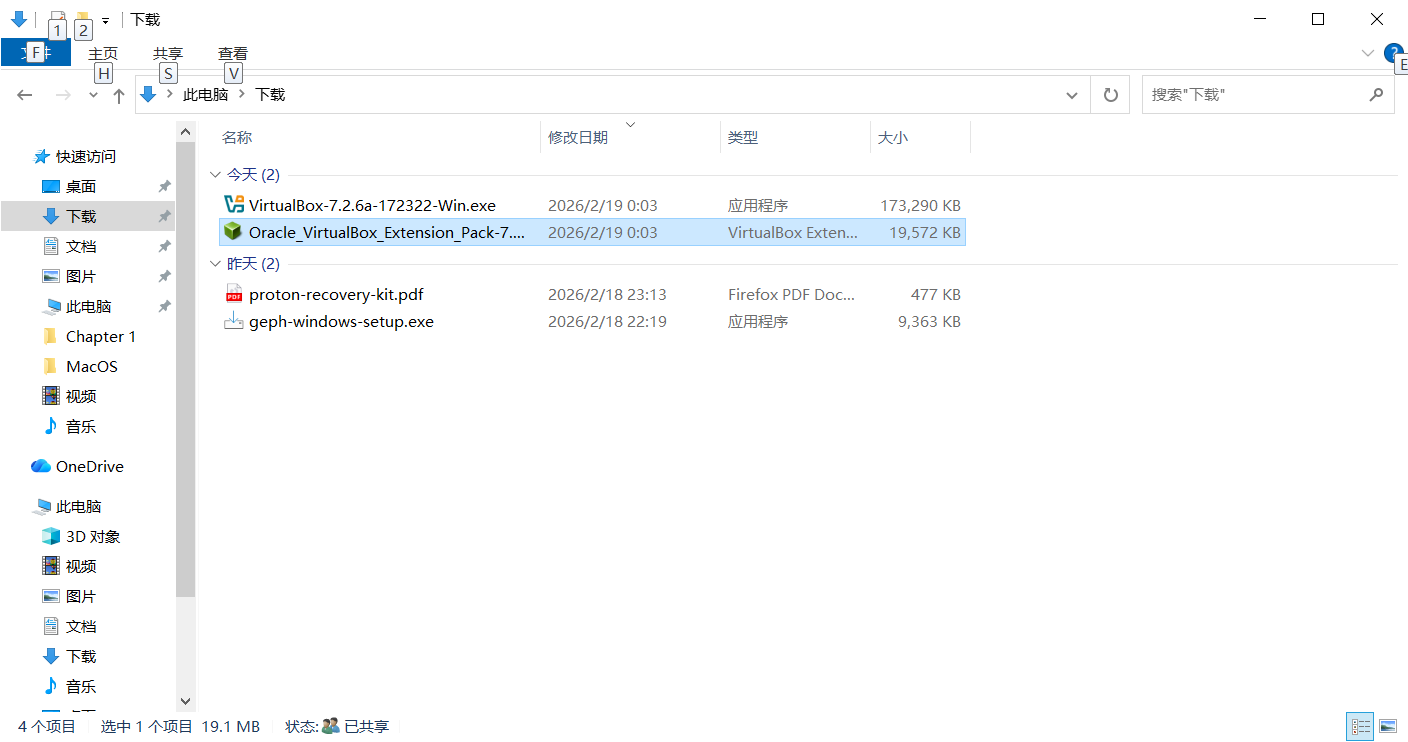Screen dimensions: 1408x742
Task: Collapse the 今天 (2) file group
Action: point(215,175)
